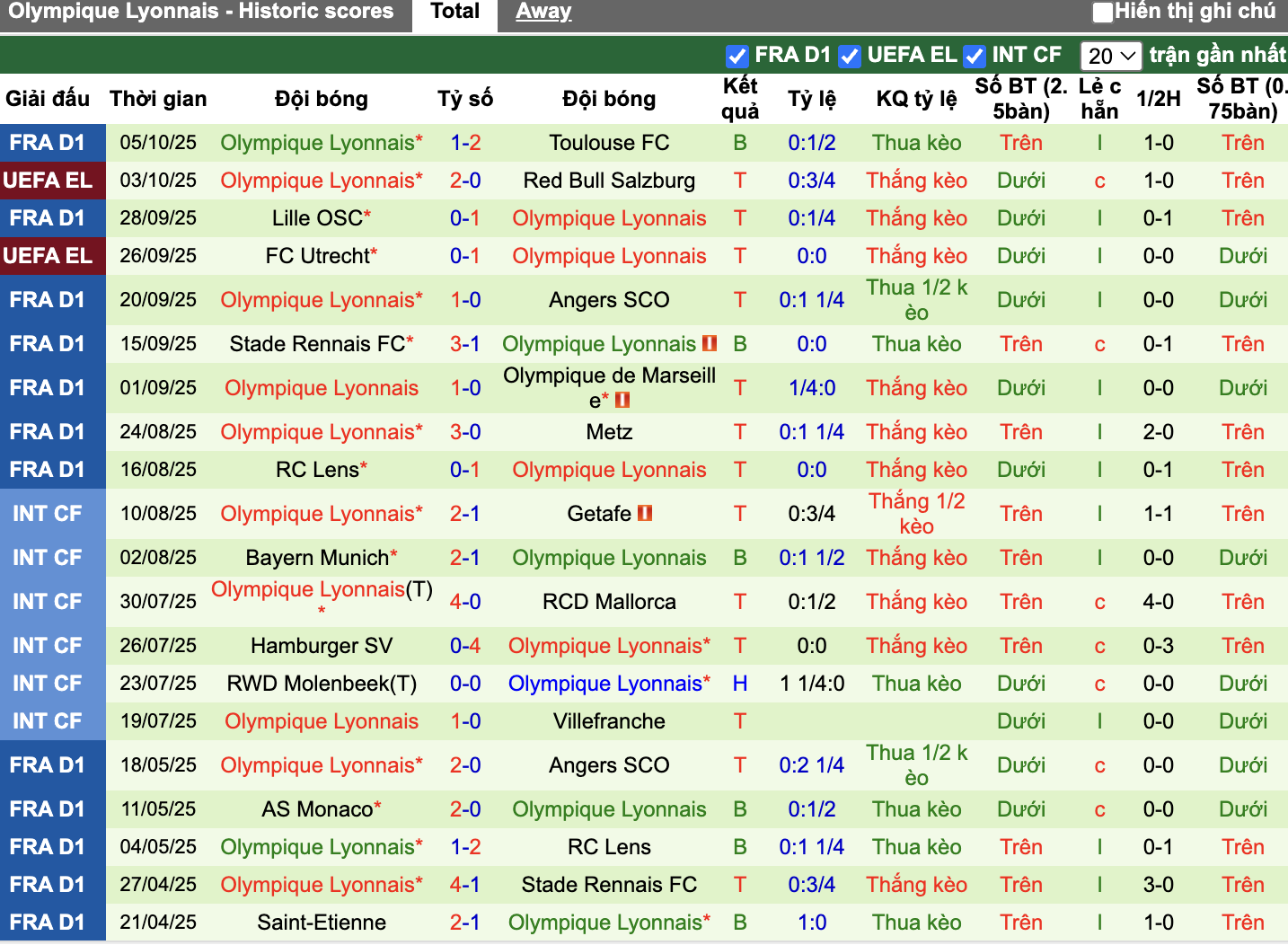Click Olympique Lyonnais away team at Lille OSC
Screen dimensions: 1288x945
tap(609, 218)
